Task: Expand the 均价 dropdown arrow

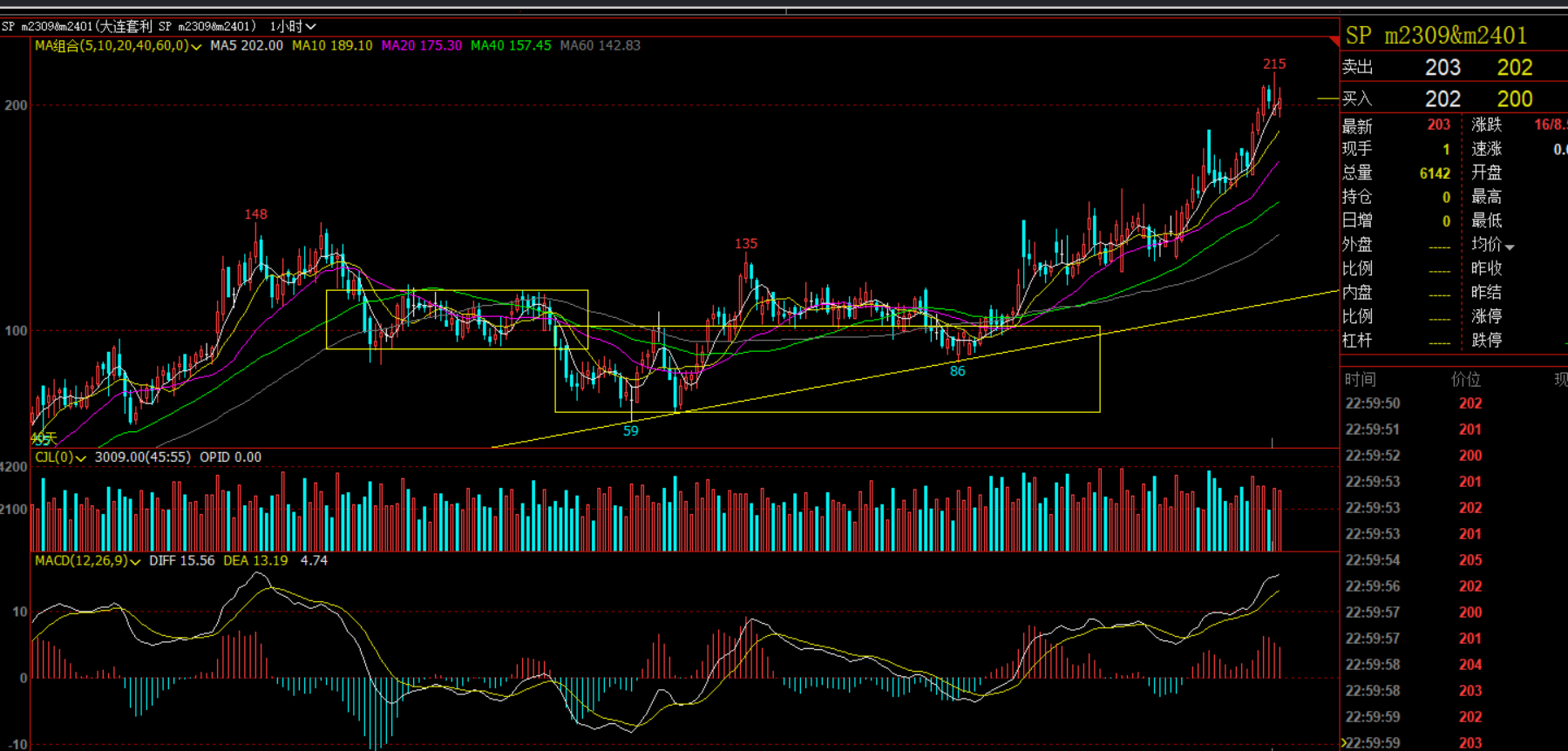Action: tap(1510, 247)
